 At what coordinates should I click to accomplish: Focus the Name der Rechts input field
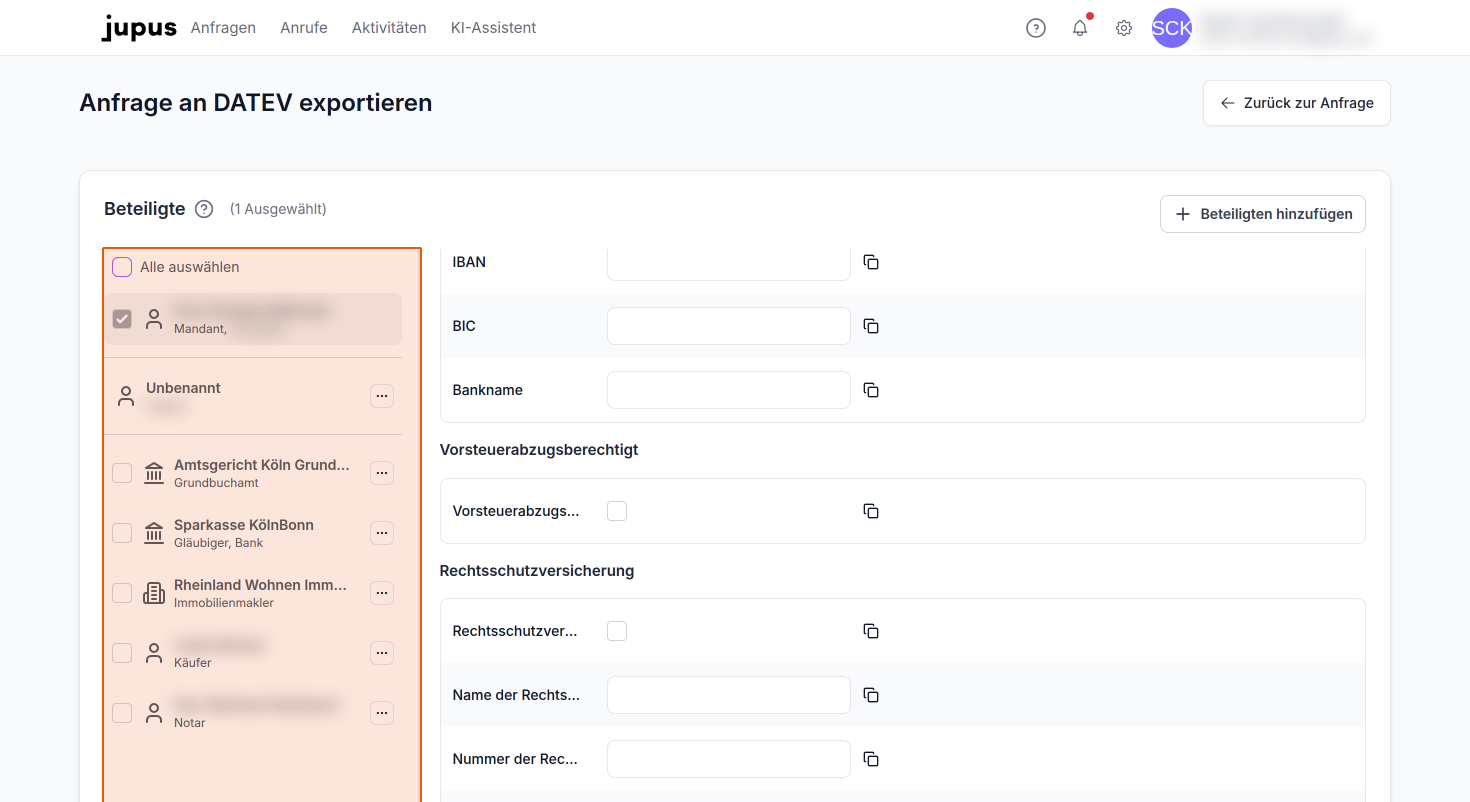[729, 695]
